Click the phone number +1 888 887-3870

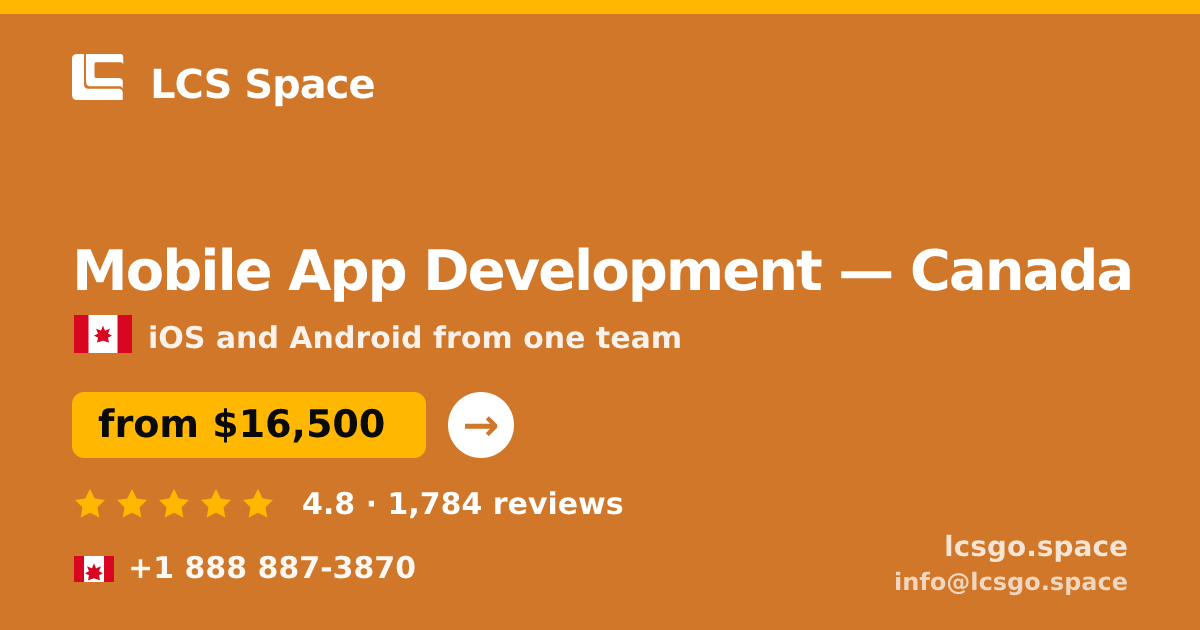click(x=272, y=568)
